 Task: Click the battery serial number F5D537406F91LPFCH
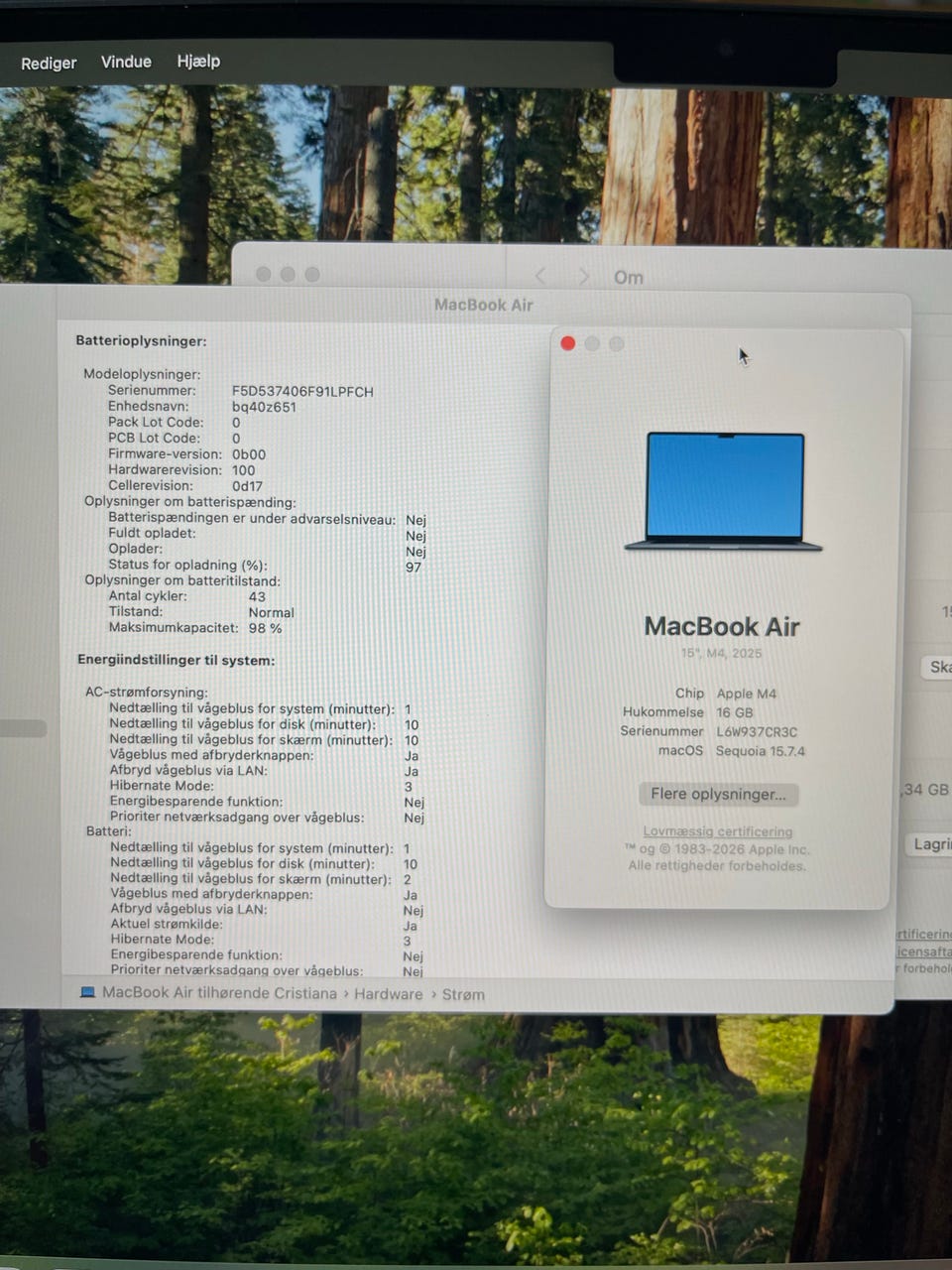pyautogui.click(x=302, y=392)
